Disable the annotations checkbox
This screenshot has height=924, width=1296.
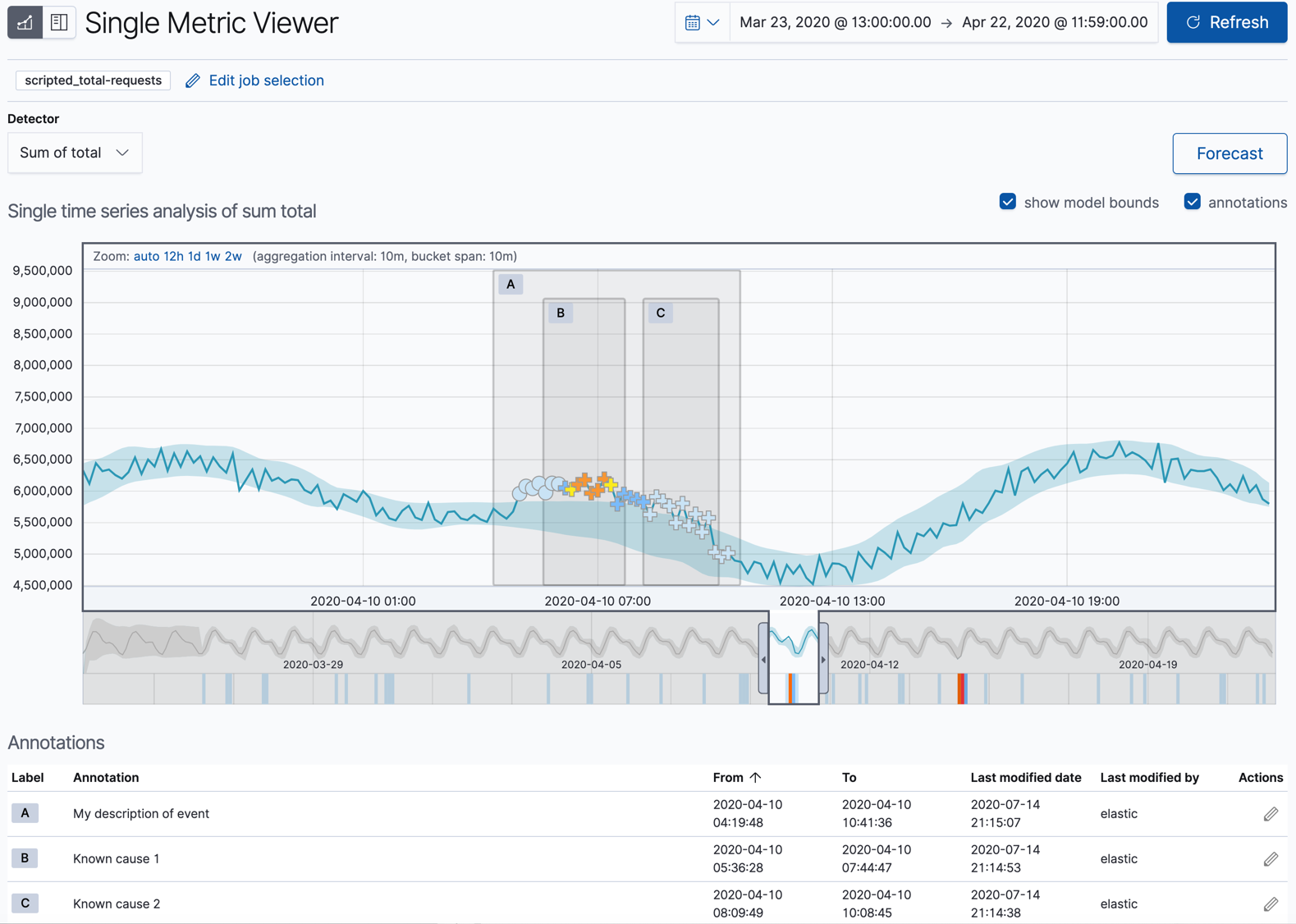1192,202
